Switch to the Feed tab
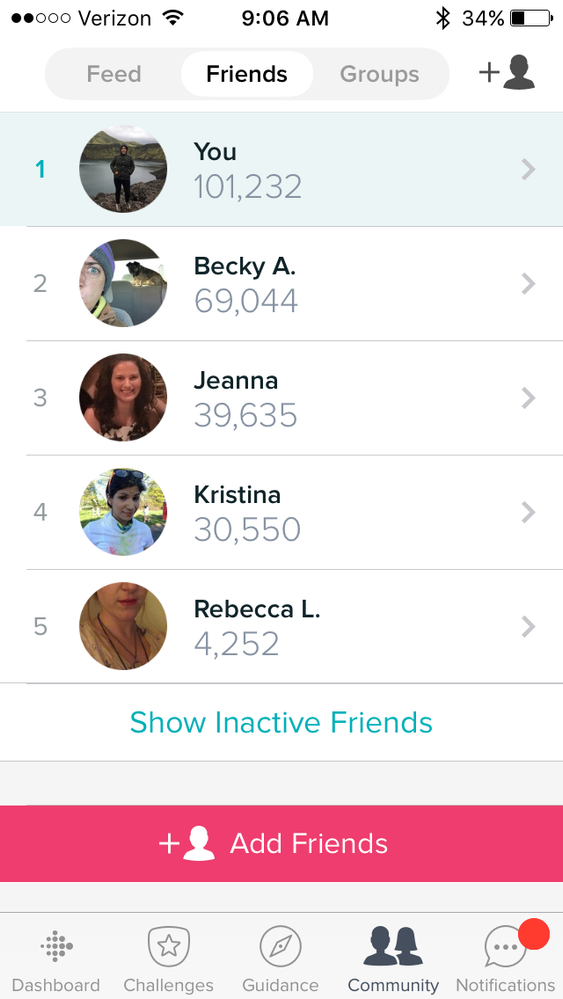563x999 pixels. tap(113, 74)
